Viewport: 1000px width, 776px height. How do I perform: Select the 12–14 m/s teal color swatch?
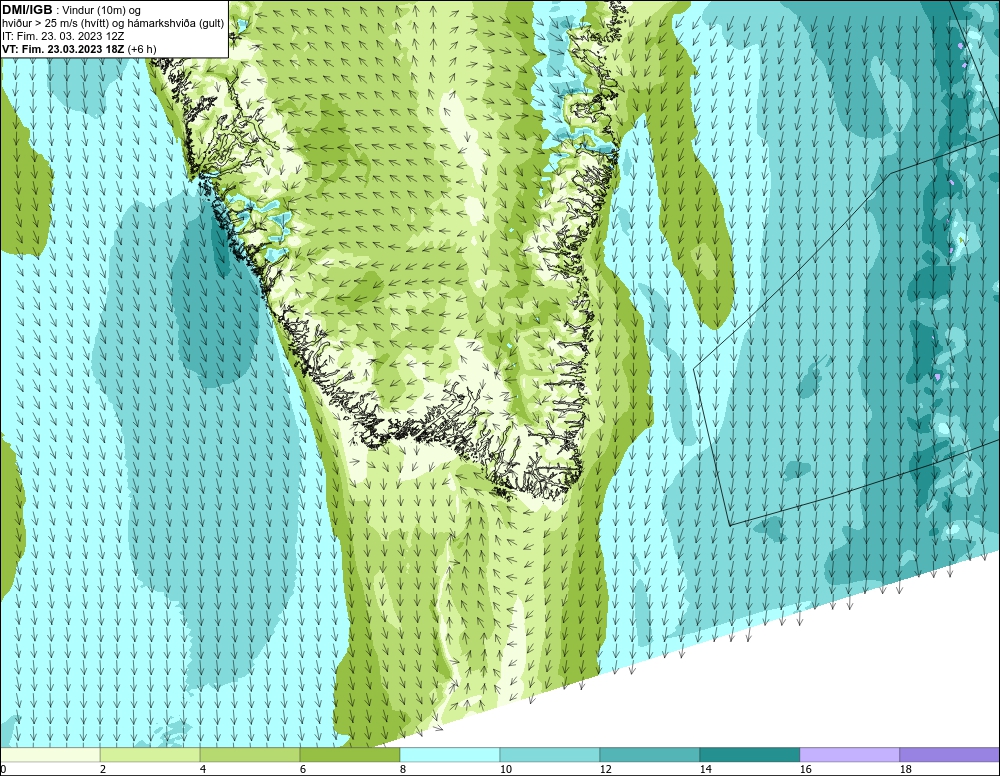coord(649,755)
